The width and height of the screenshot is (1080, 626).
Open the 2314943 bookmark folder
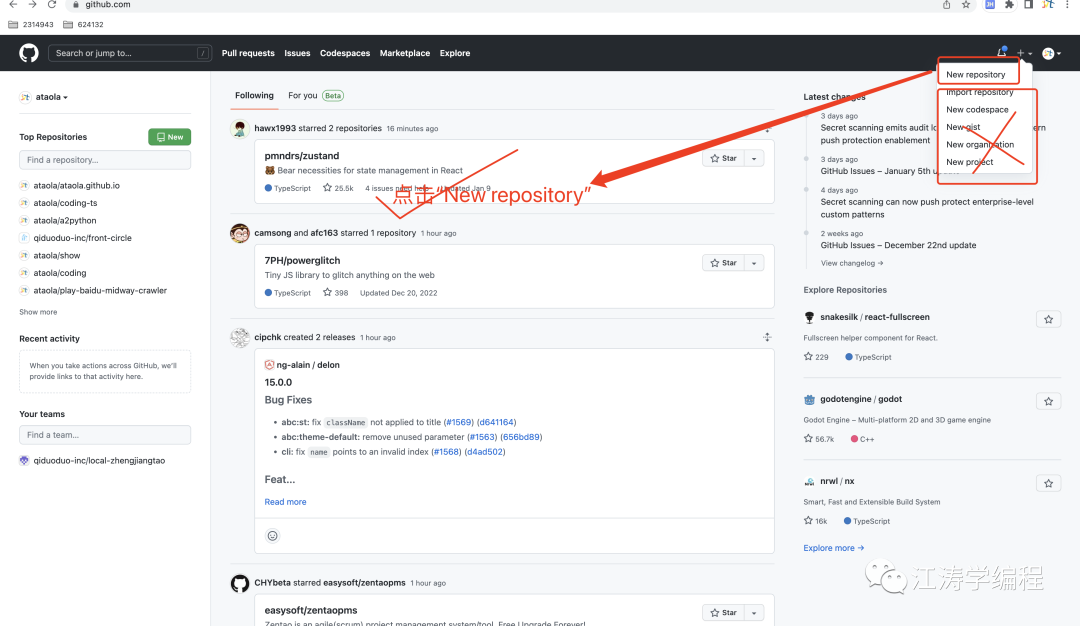click(x=31, y=24)
